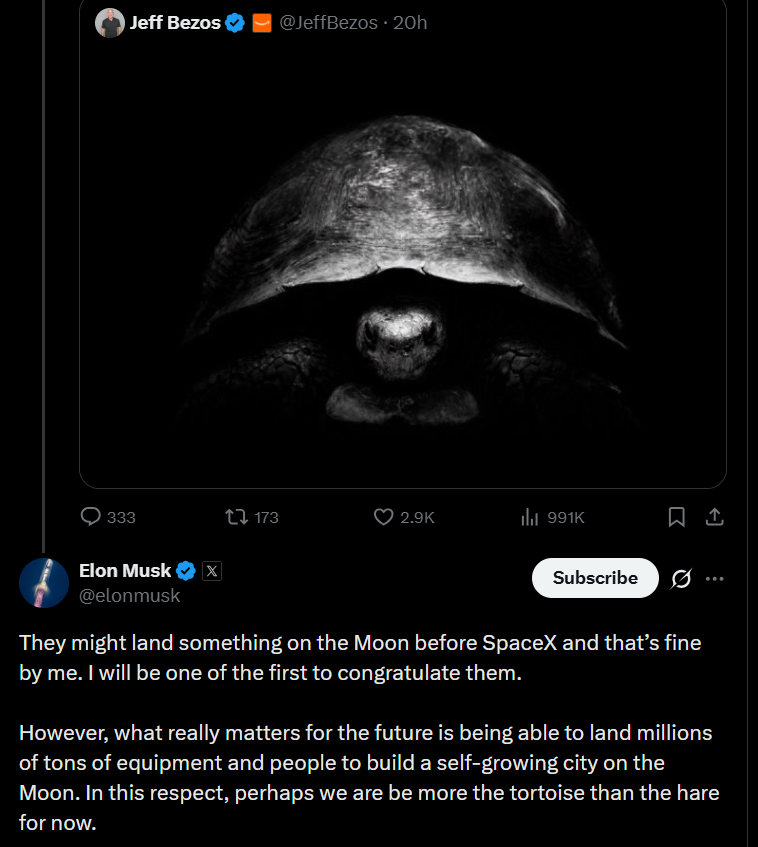Open the more options menu on Elon's reply
The image size is (758, 847).
click(x=716, y=578)
